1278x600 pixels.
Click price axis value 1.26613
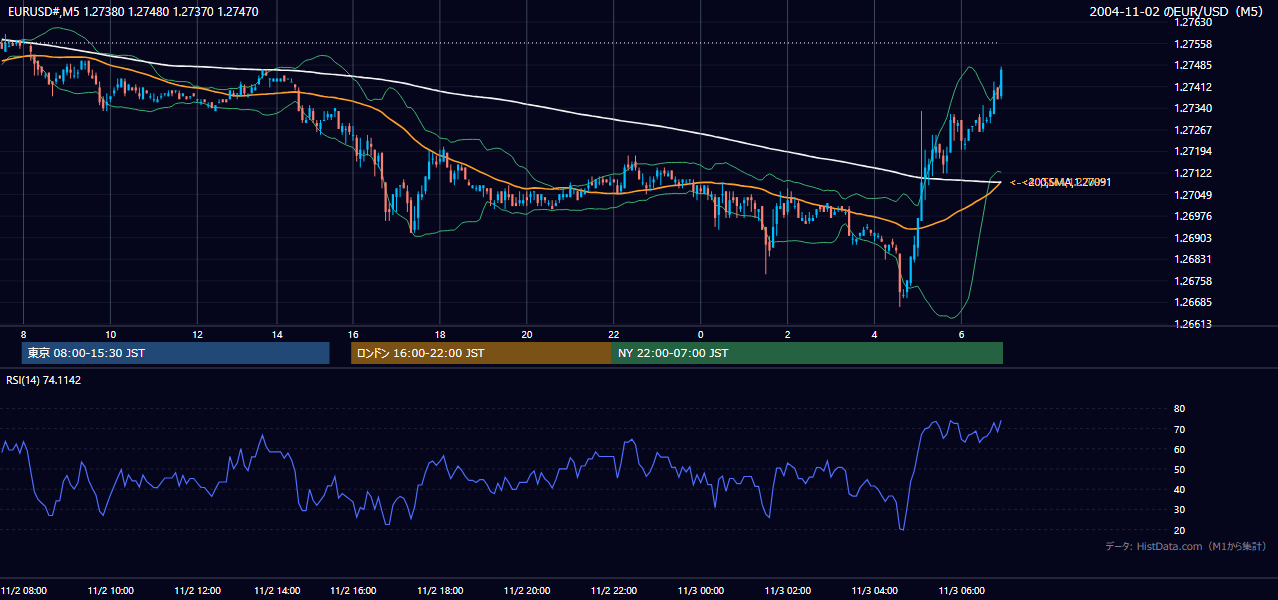click(1192, 324)
